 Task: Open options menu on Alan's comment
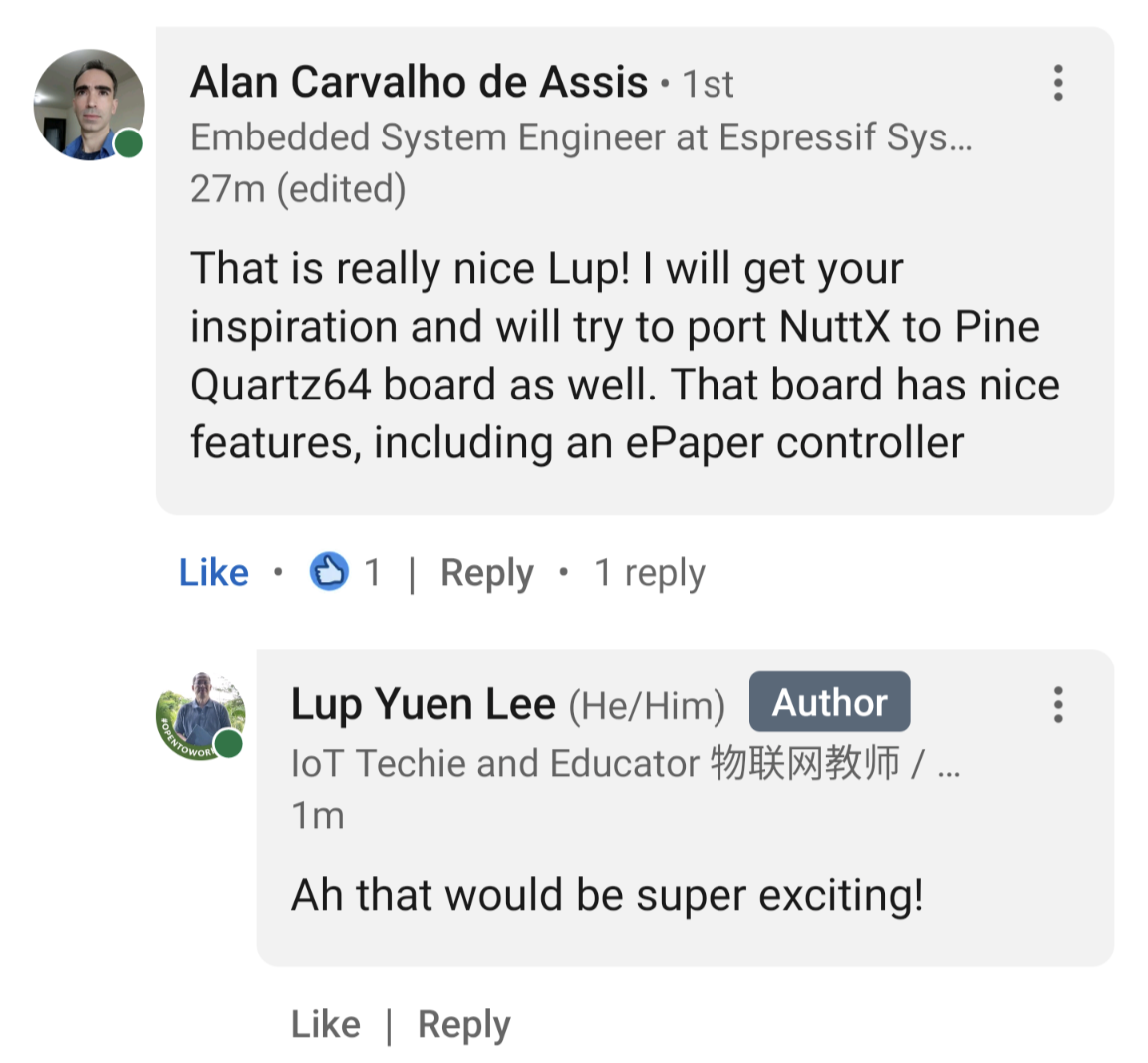[1058, 83]
